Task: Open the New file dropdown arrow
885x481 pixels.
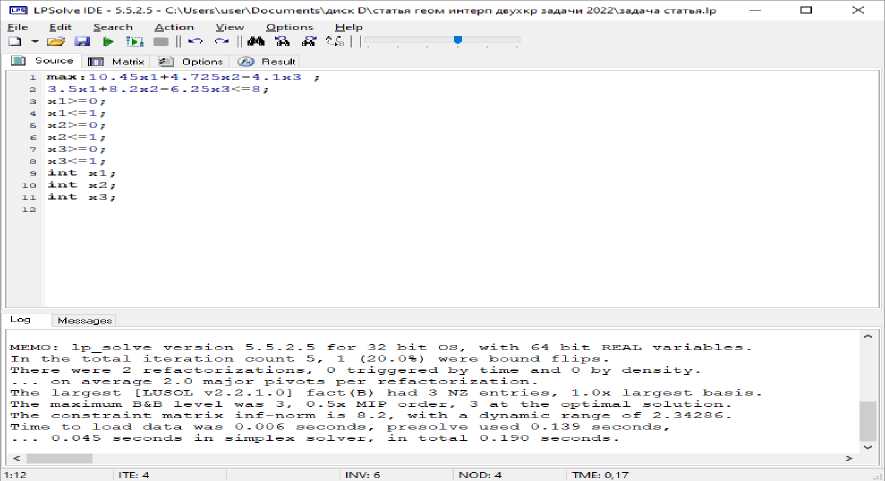Action: pos(34,41)
